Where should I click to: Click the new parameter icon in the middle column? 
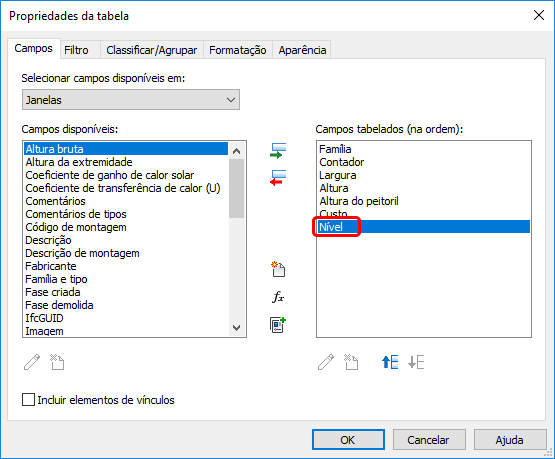pyautogui.click(x=278, y=269)
